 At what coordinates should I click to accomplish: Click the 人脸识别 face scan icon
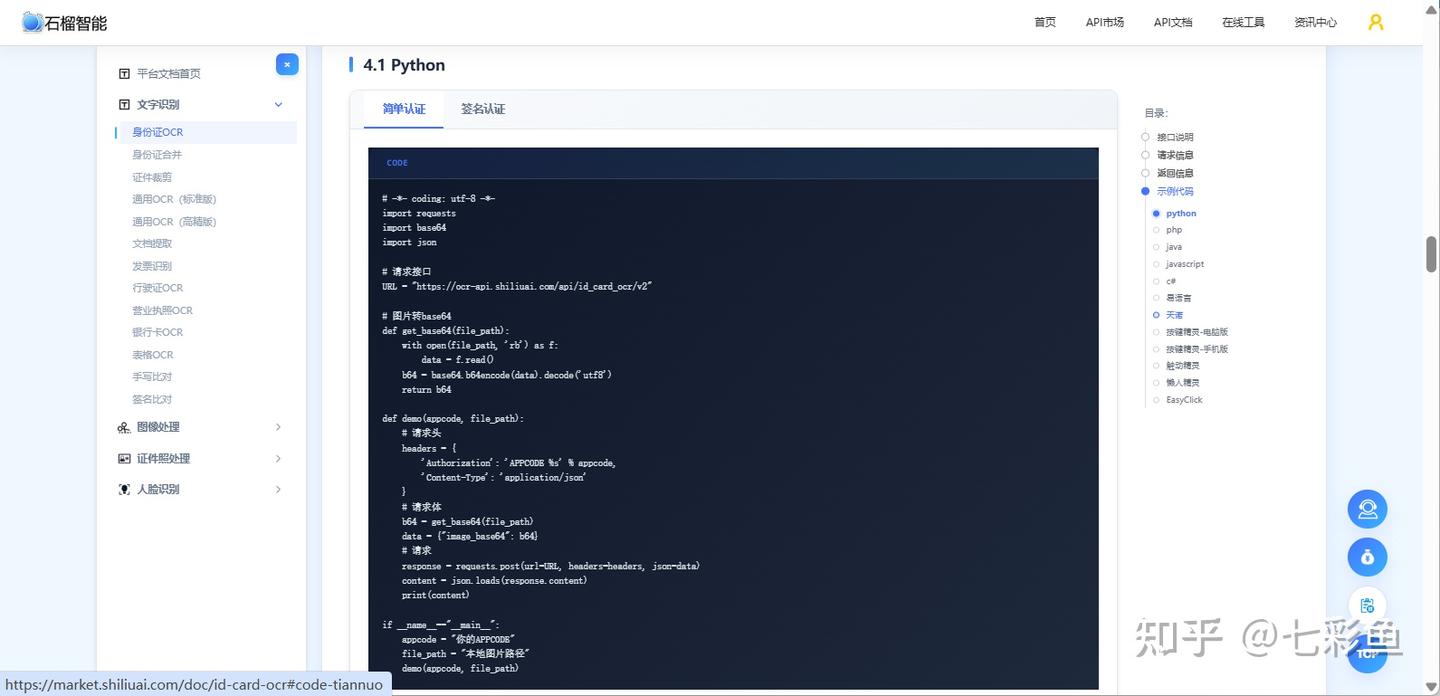coord(124,489)
